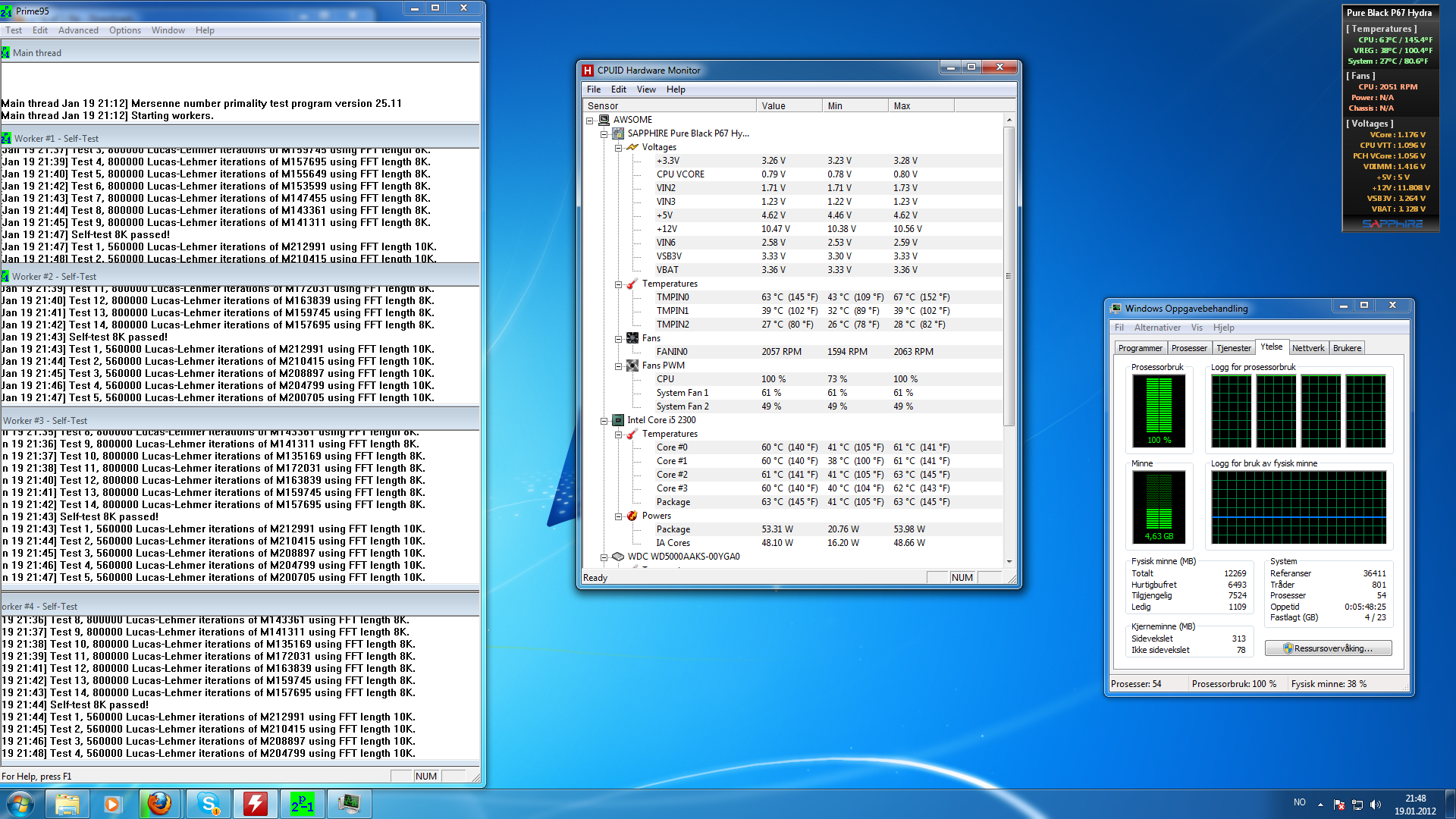Switch to Firefox on the taskbar
This screenshot has width=1456, height=819.
pos(159,804)
